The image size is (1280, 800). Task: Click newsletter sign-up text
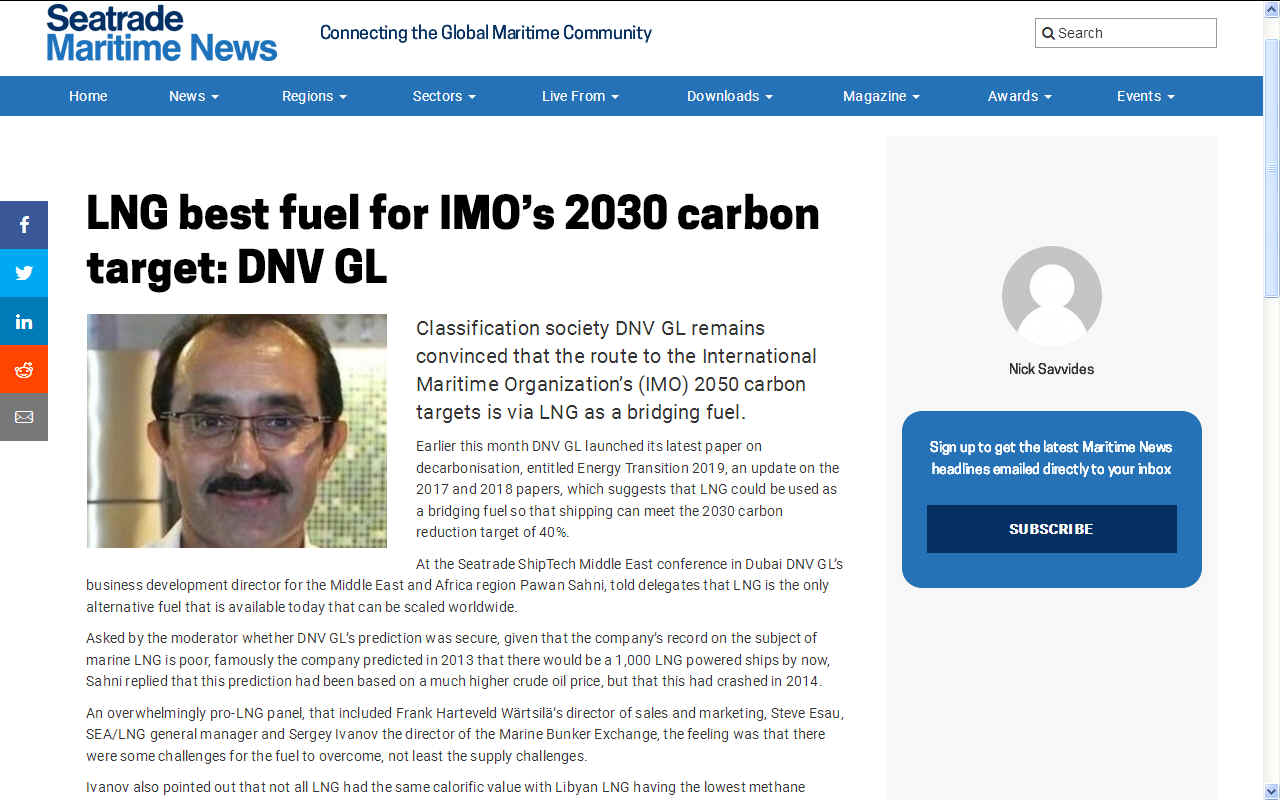1052,458
